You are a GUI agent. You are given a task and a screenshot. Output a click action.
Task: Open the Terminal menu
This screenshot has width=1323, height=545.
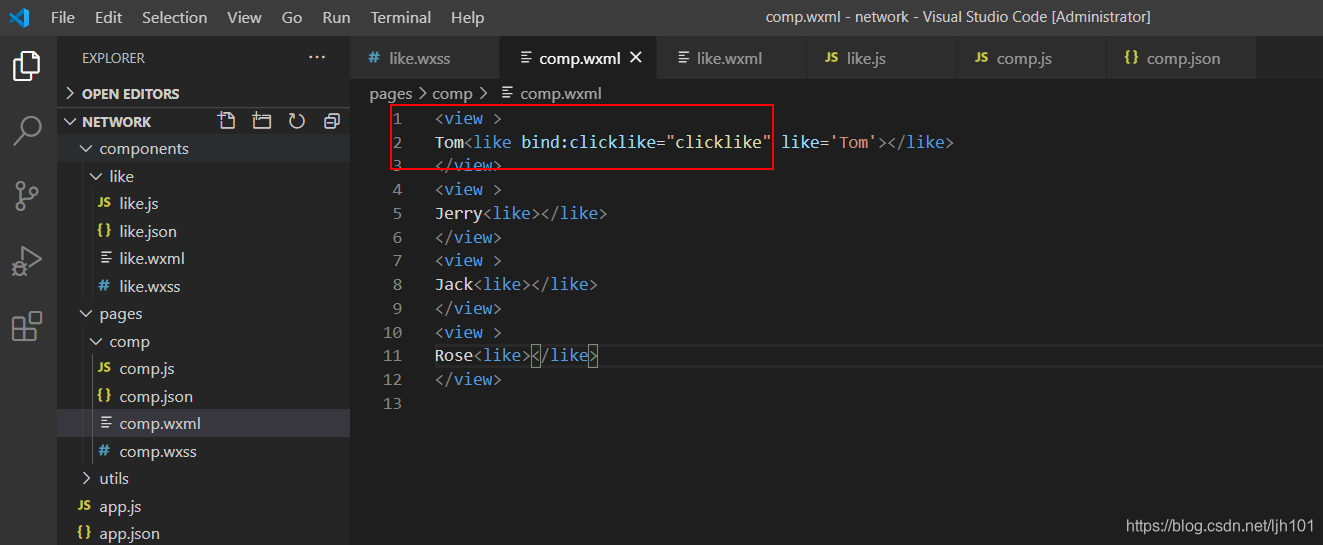coord(399,17)
